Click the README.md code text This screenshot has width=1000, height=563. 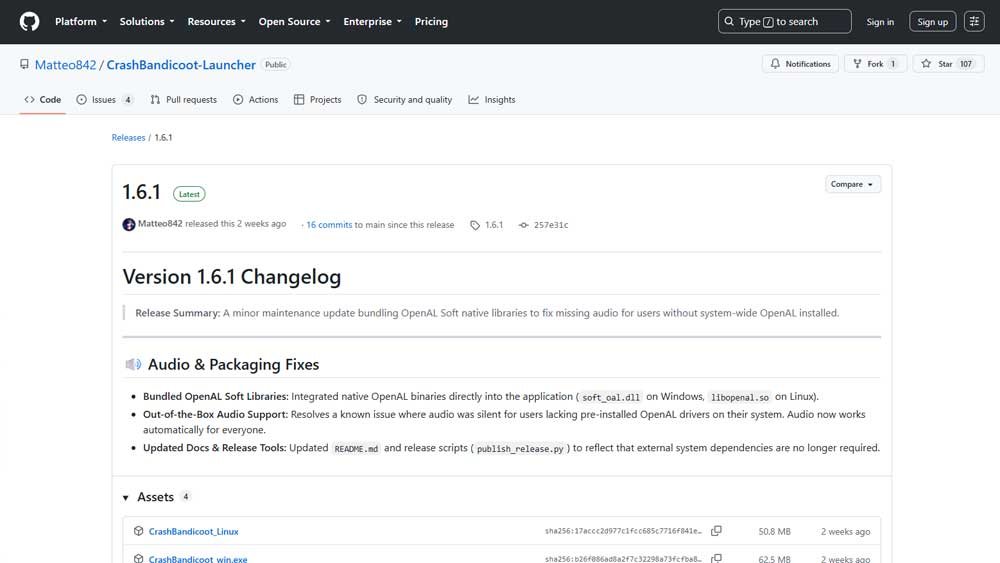356,449
